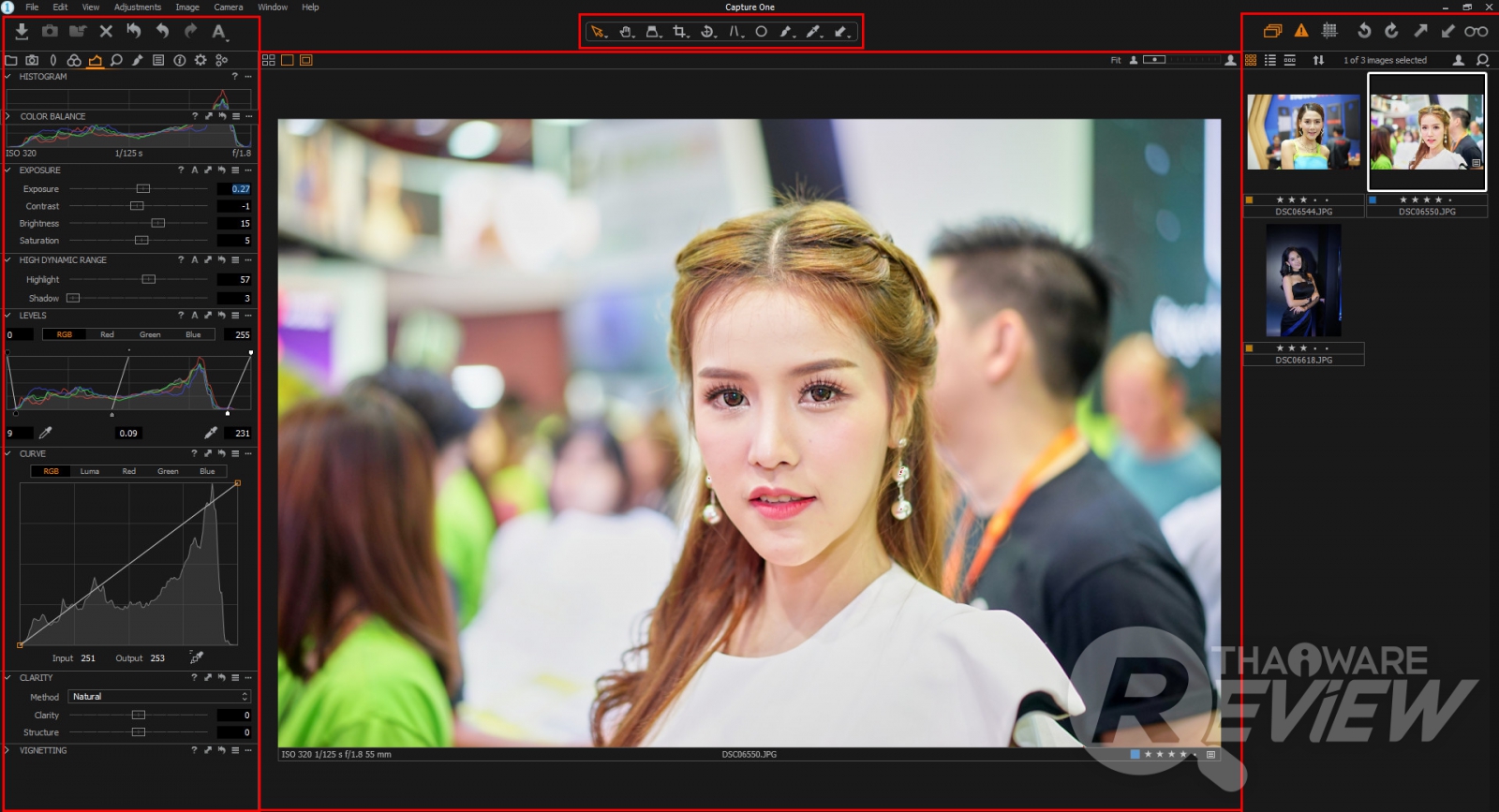
Task: Open presets list for High Dynamic Range panel
Action: pos(235,260)
